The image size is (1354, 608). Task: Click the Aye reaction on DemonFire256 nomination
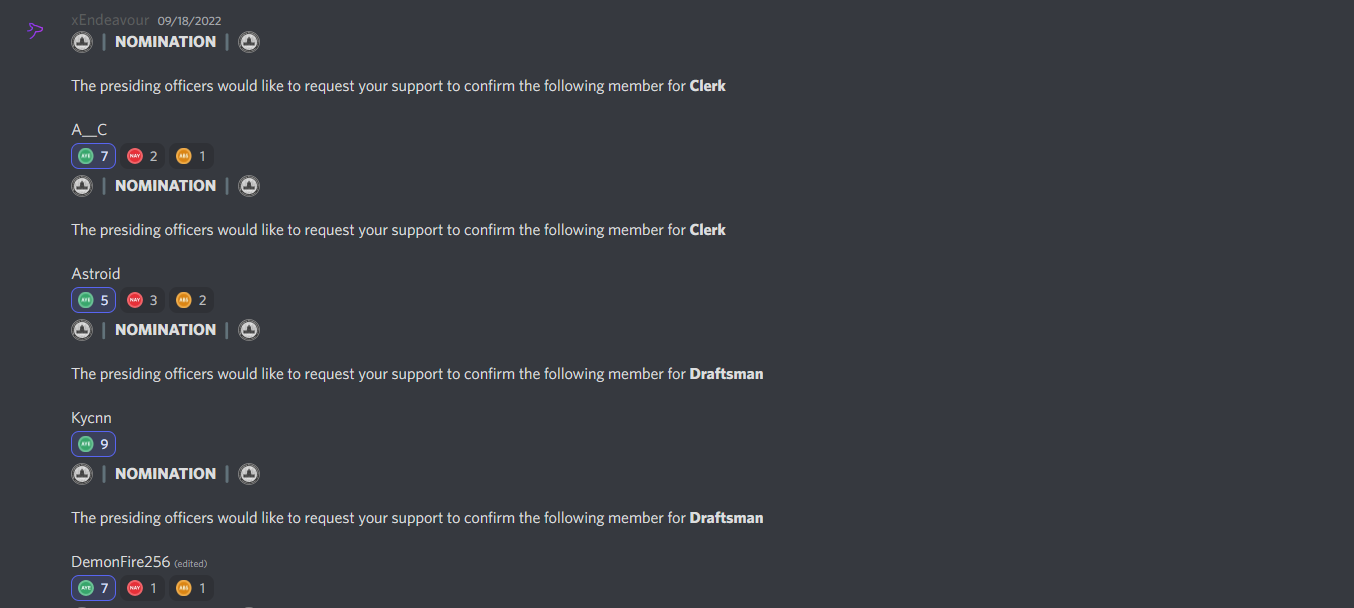pyautogui.click(x=93, y=588)
